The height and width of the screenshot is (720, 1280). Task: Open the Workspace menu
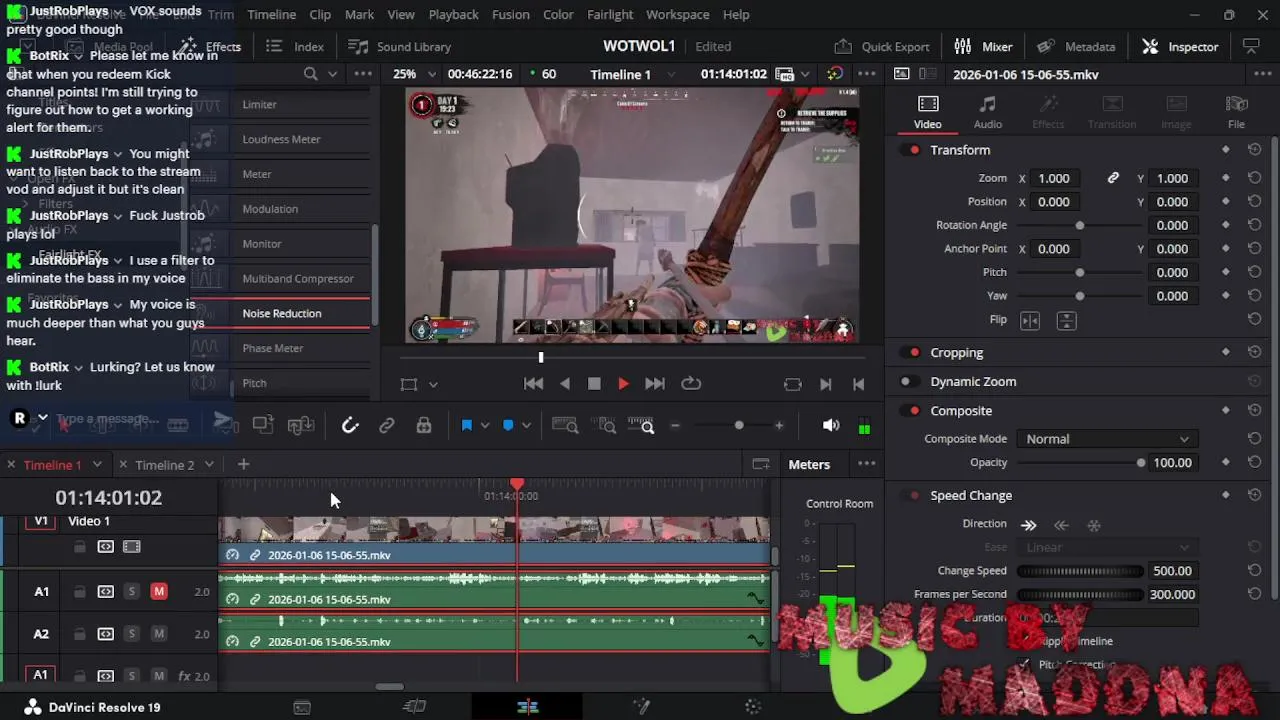[x=677, y=15]
